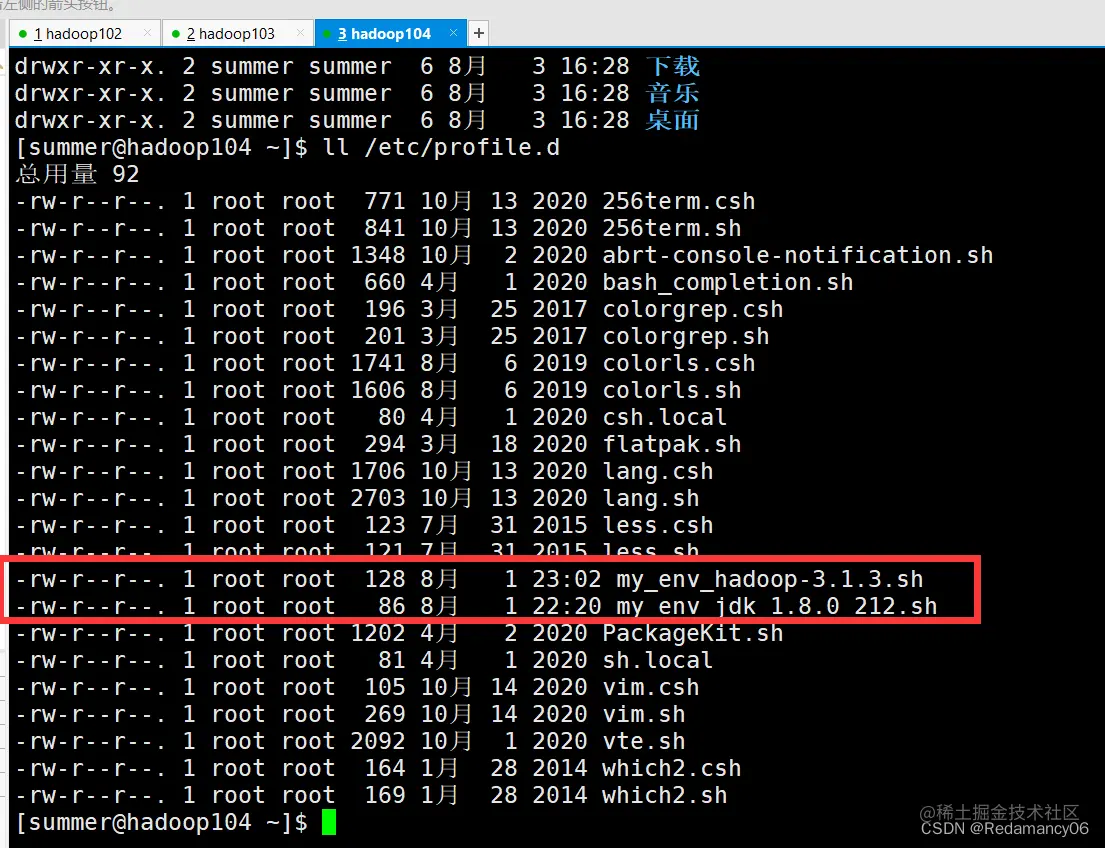Click the file name which2.sh
The width and height of the screenshot is (1105, 848).
point(665,795)
